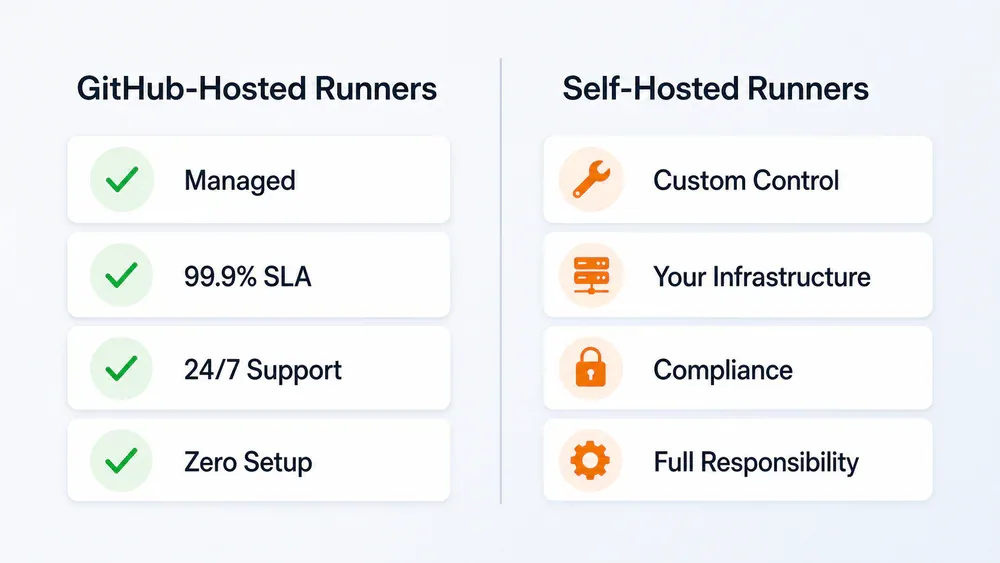
Task: Click the green checkmark beside Zero Setup
Action: 121,460
